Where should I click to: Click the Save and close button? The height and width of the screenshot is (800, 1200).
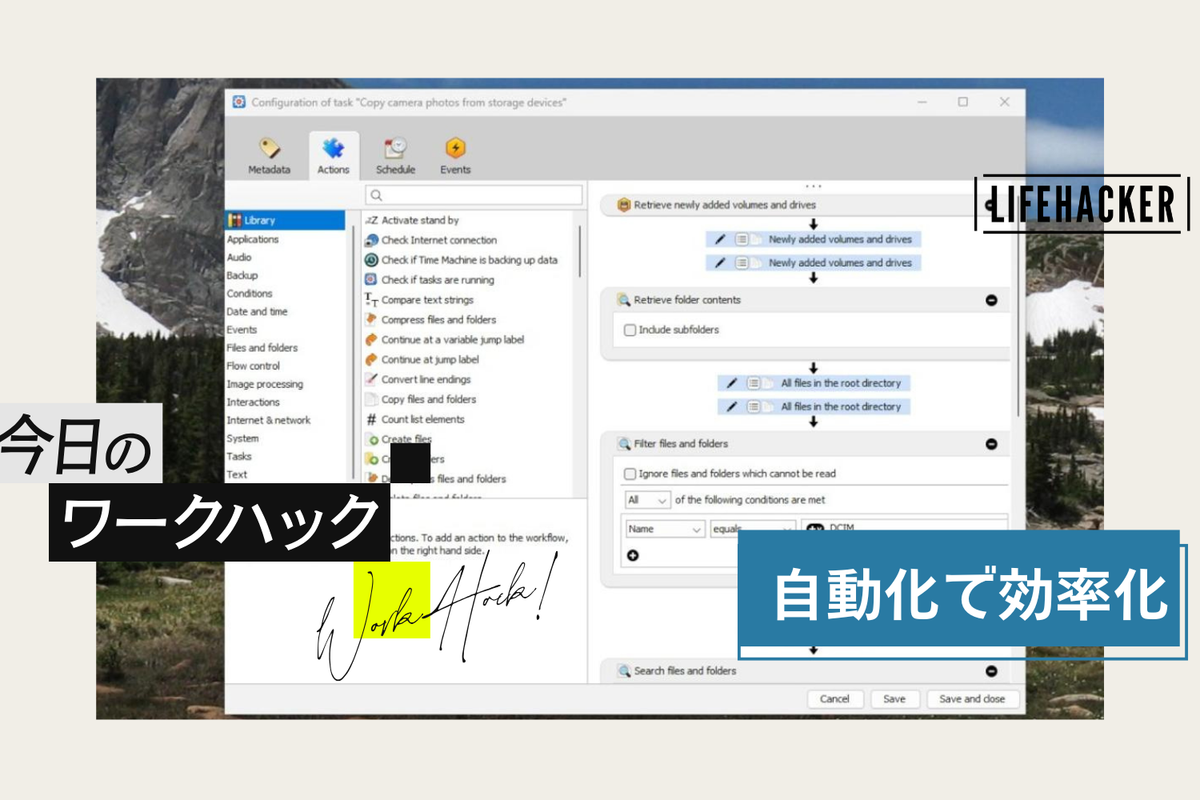(x=972, y=699)
